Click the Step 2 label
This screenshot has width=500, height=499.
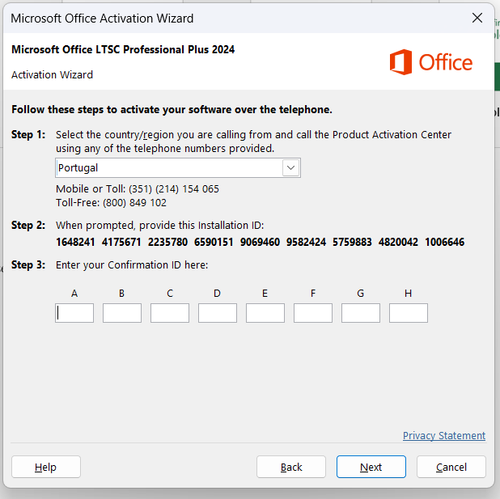click(28, 225)
